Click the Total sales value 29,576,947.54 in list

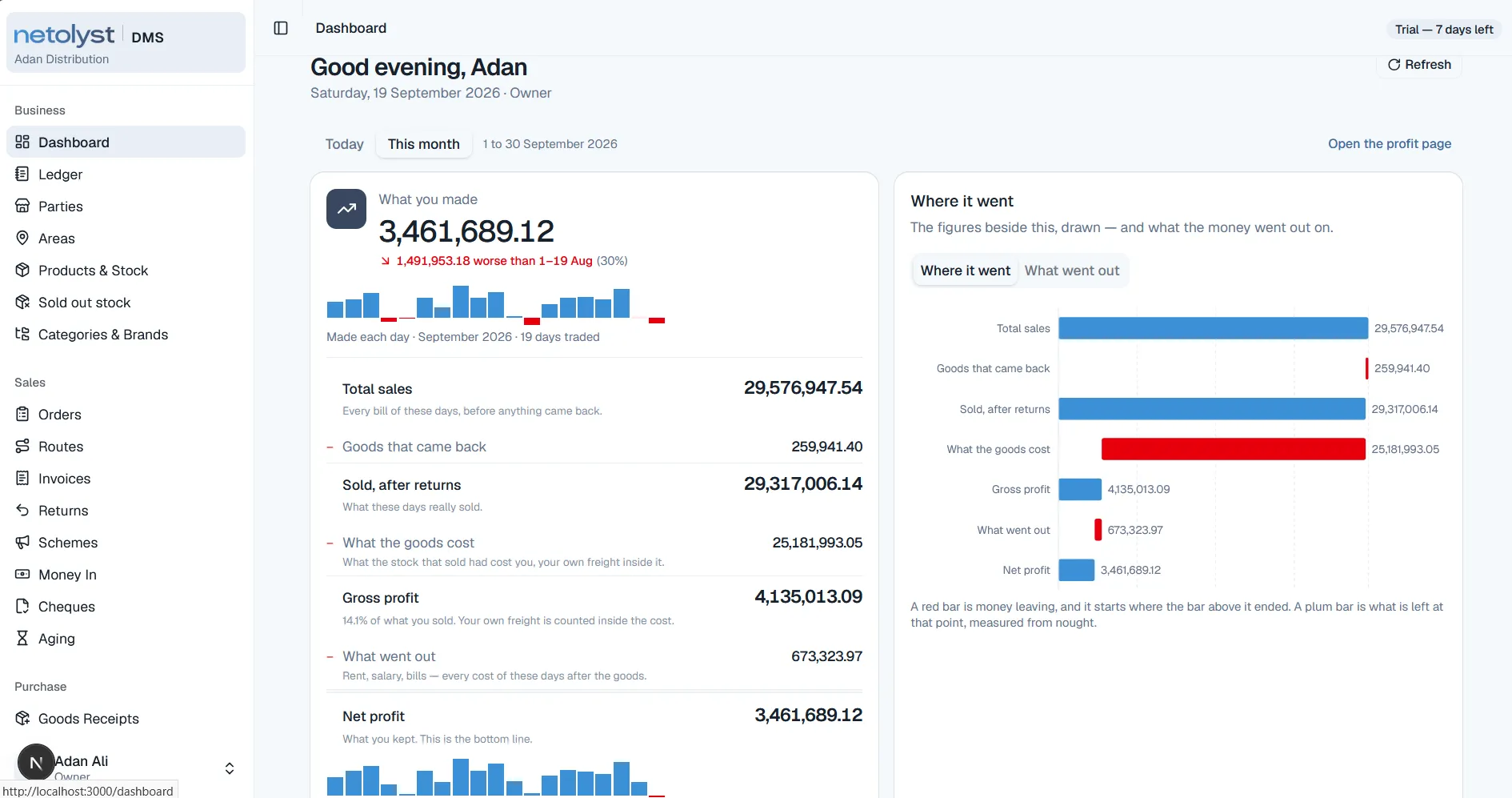(803, 388)
